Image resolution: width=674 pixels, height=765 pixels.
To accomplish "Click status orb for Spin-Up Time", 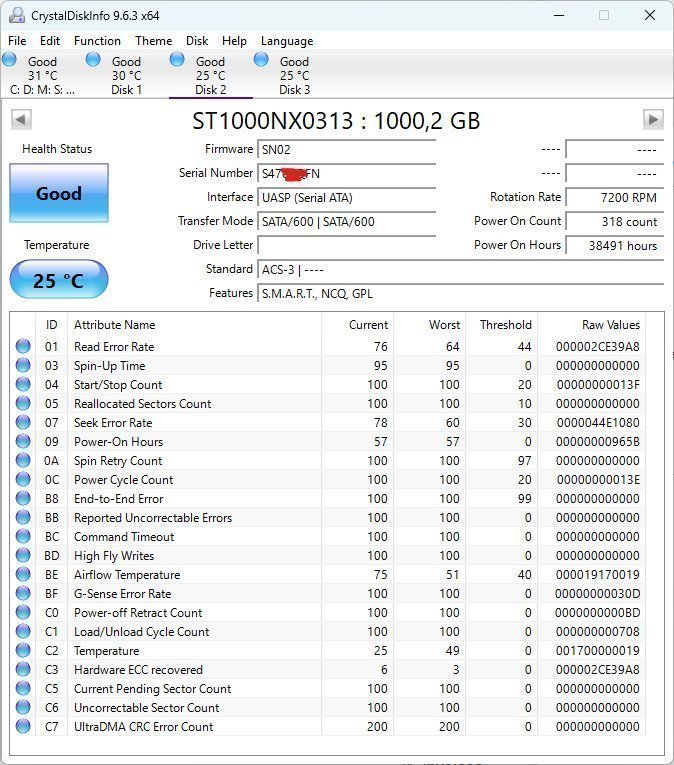I will (x=23, y=365).
